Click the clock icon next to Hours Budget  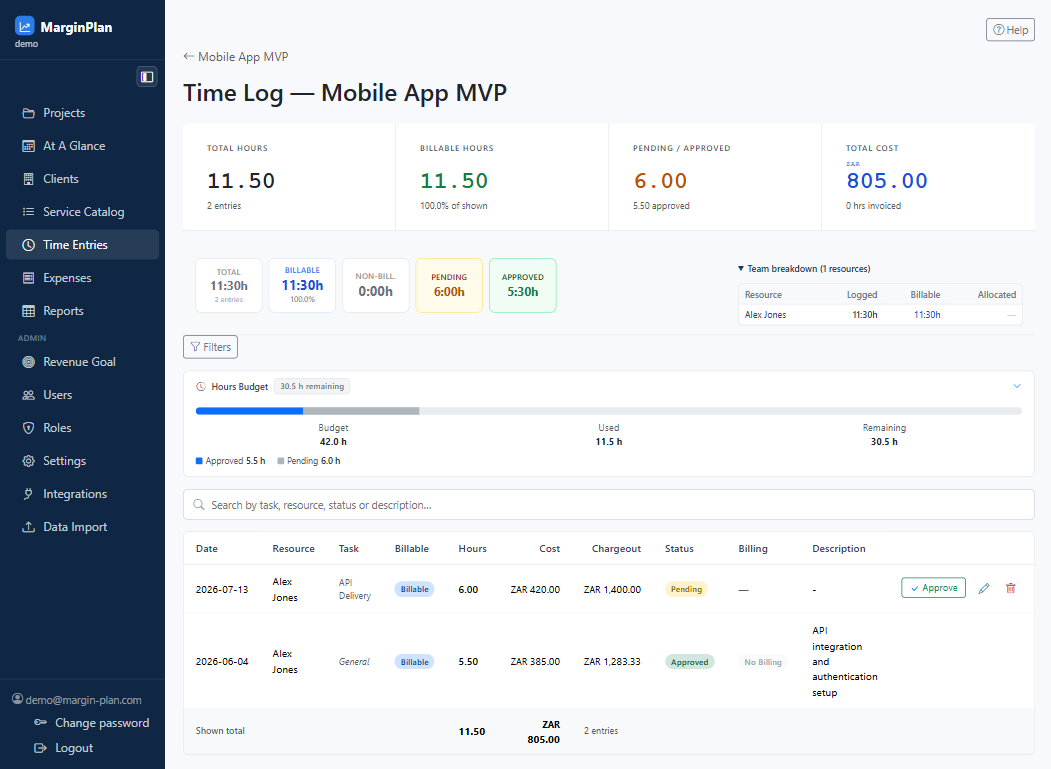coord(200,387)
